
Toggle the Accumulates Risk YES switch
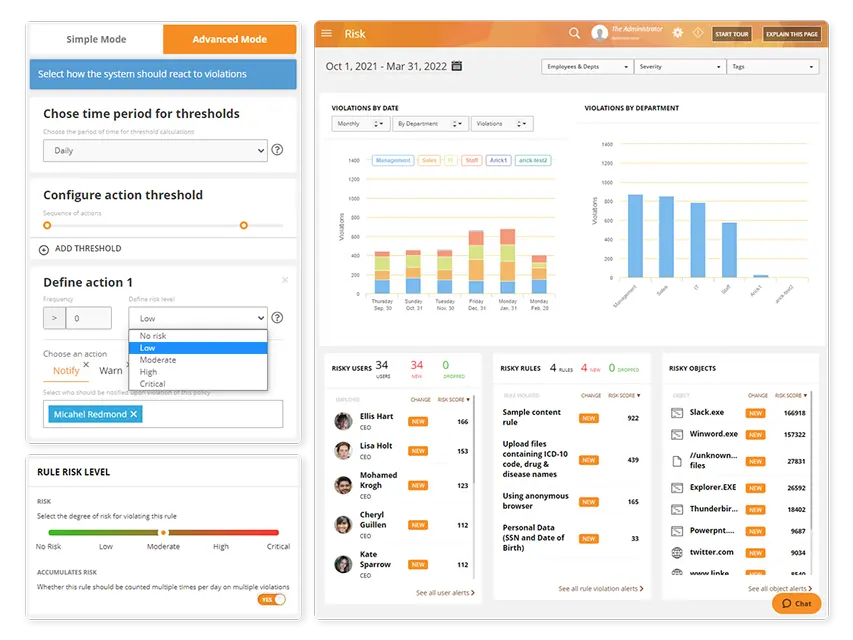click(x=271, y=599)
